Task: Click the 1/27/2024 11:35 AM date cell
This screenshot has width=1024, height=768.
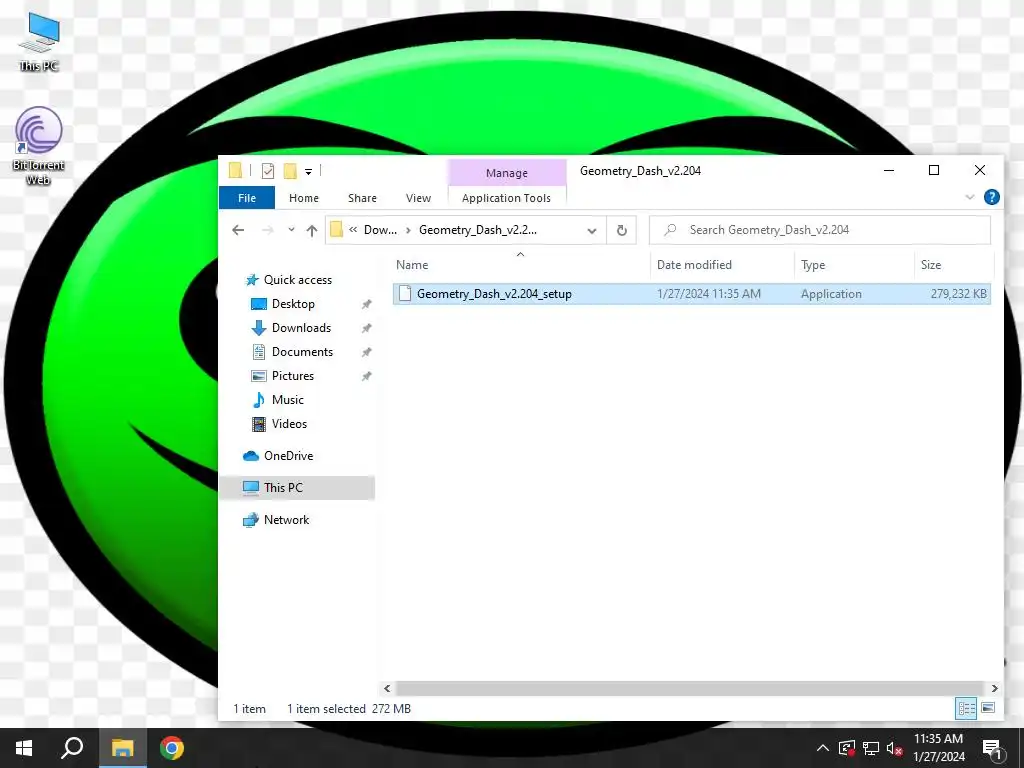Action: 709,294
